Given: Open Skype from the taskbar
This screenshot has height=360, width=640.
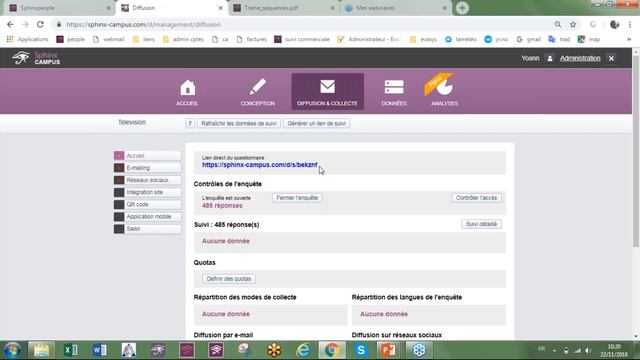Looking at the screenshot, I should click(360, 350).
